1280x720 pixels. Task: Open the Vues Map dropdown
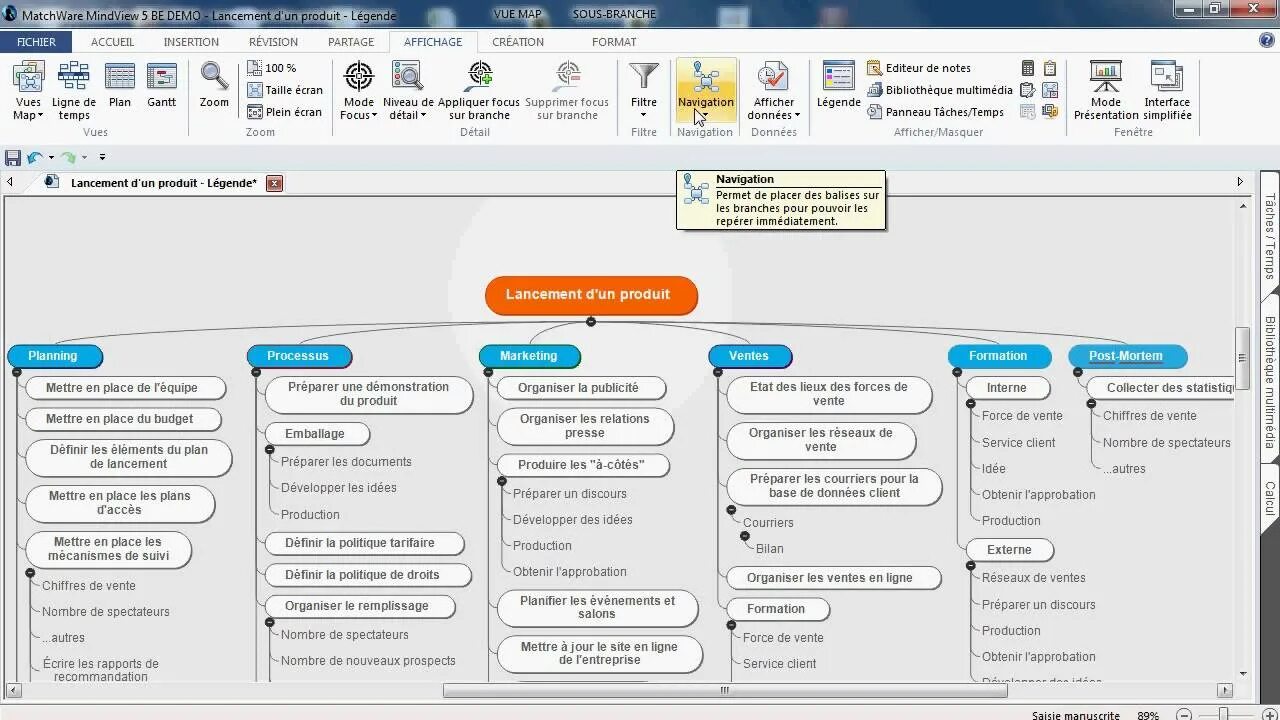click(28, 92)
